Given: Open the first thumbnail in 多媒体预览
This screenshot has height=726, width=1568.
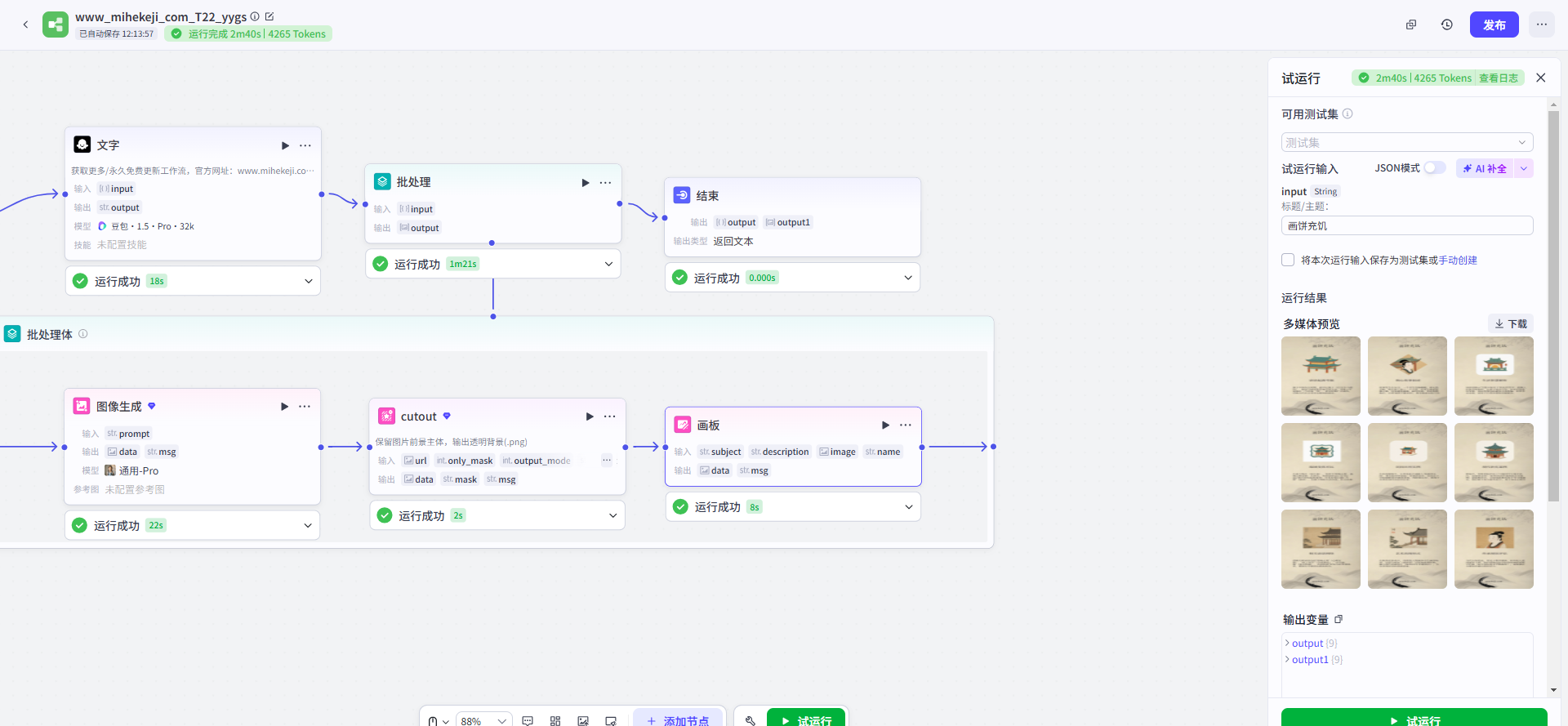Looking at the screenshot, I should (x=1321, y=376).
